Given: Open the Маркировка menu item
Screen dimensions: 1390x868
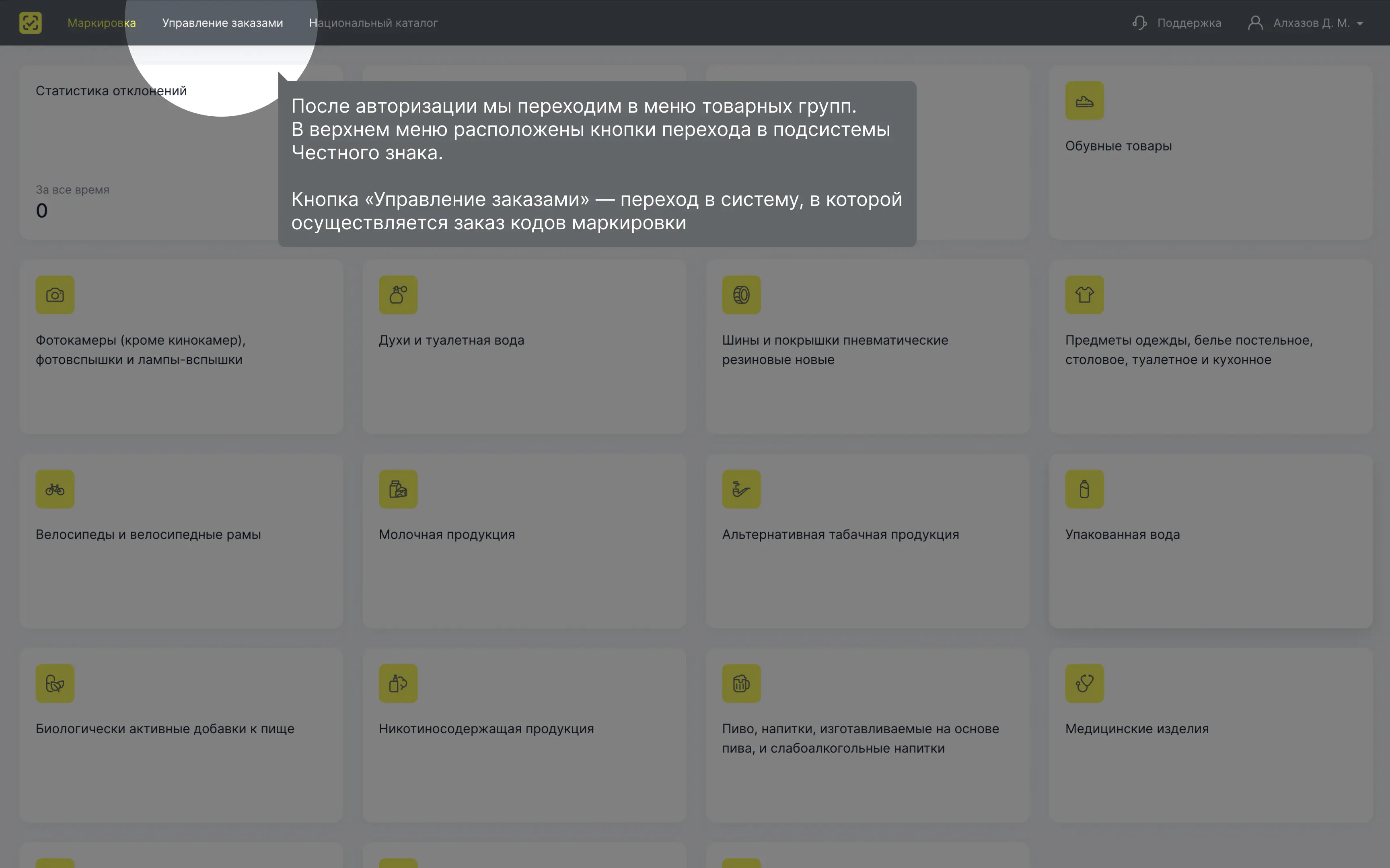Looking at the screenshot, I should (102, 23).
